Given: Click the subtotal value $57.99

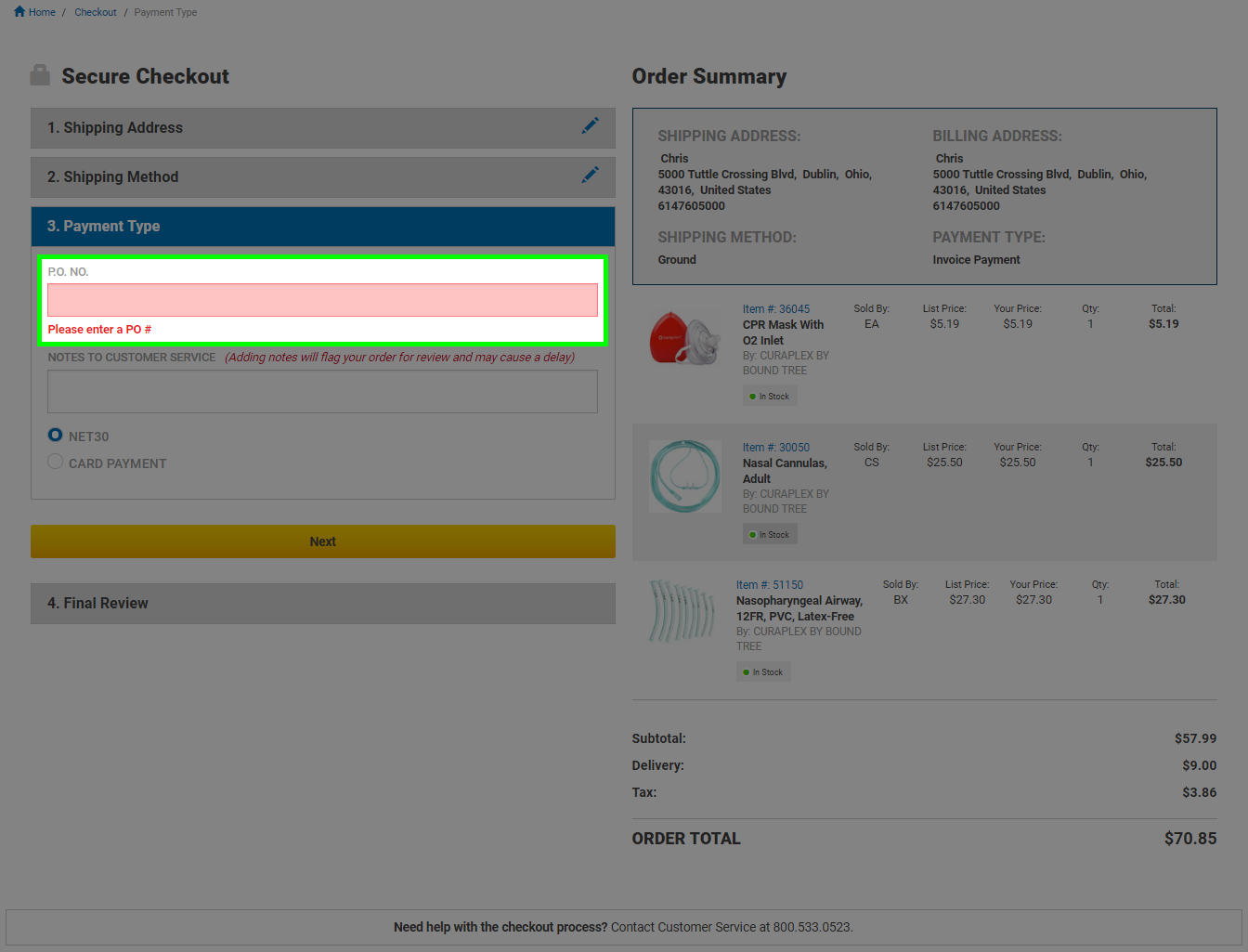Looking at the screenshot, I should [1195, 738].
